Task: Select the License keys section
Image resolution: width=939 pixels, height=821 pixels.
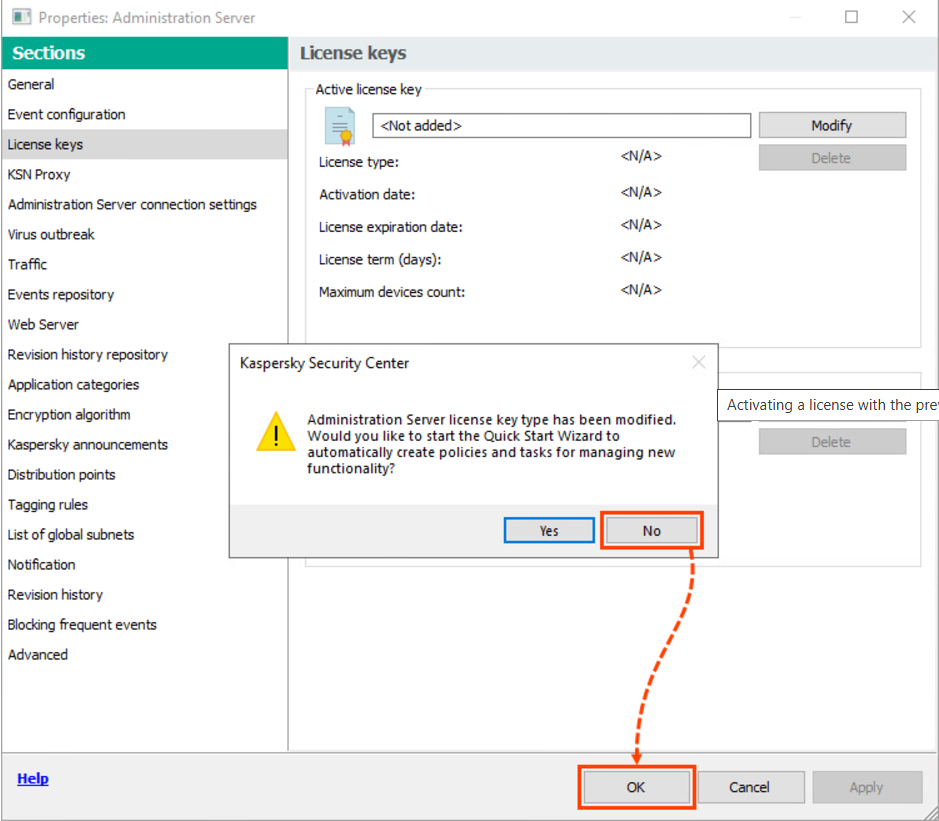Action: (144, 144)
